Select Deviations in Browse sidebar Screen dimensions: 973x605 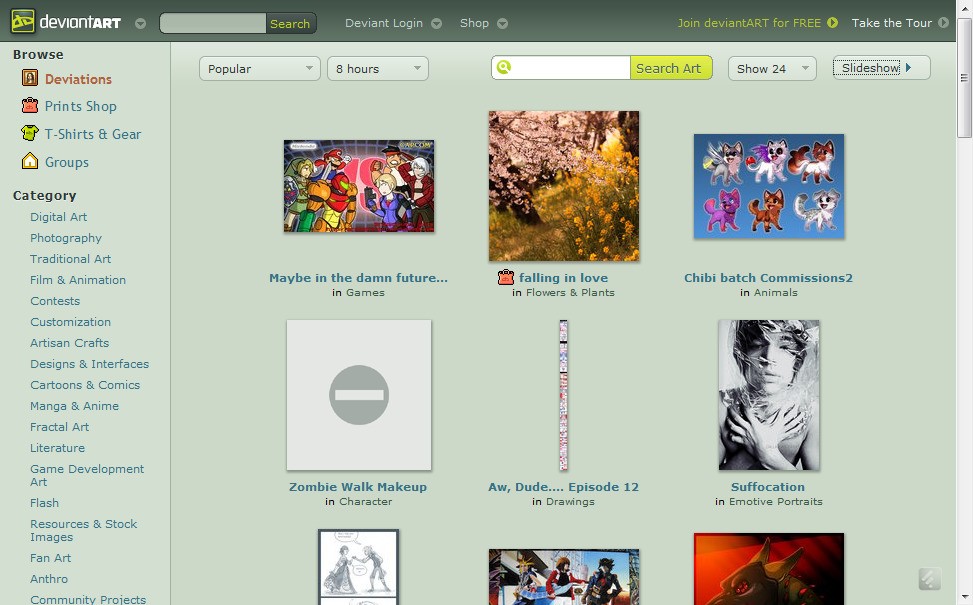tap(78, 79)
